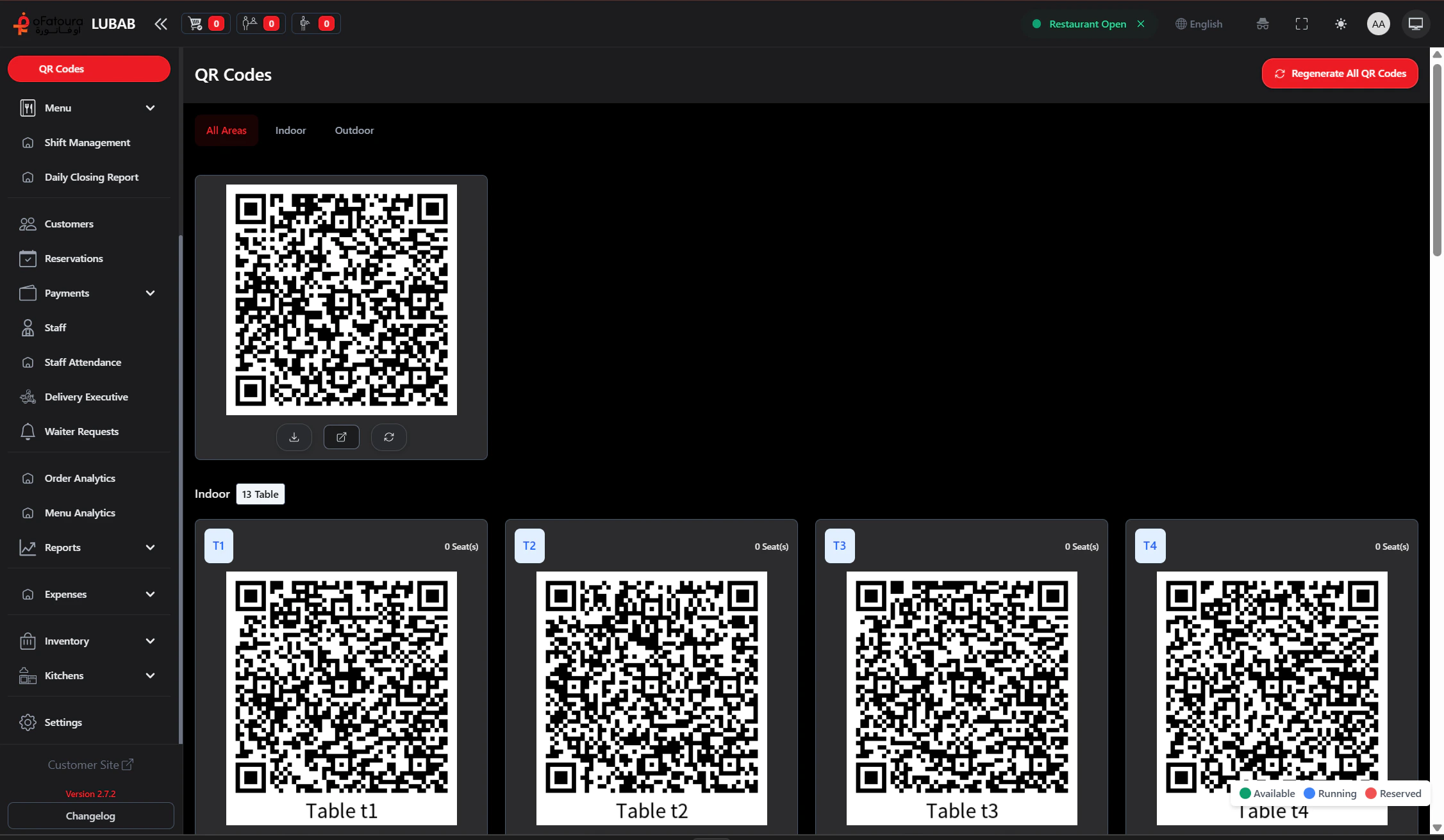Click Regenerate All QR Codes button
The image size is (1444, 840).
tap(1340, 73)
